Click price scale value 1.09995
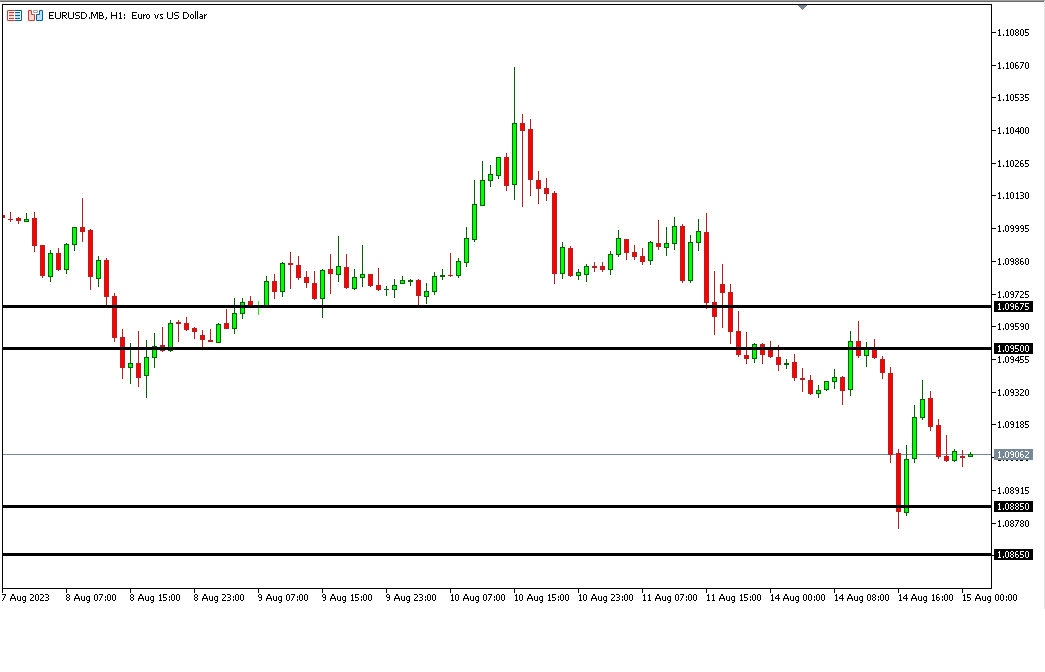 point(1013,229)
